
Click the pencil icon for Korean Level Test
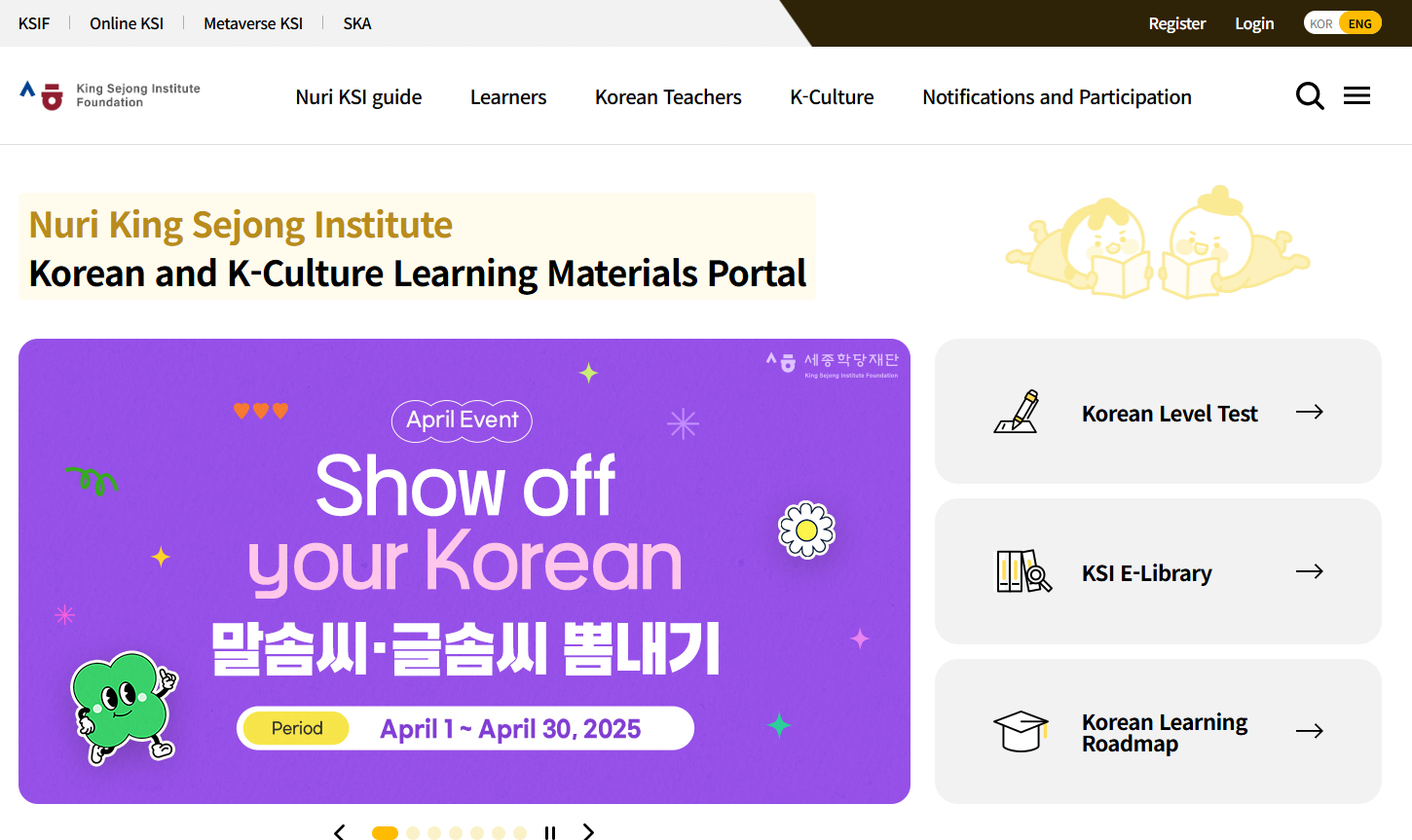(x=1017, y=412)
